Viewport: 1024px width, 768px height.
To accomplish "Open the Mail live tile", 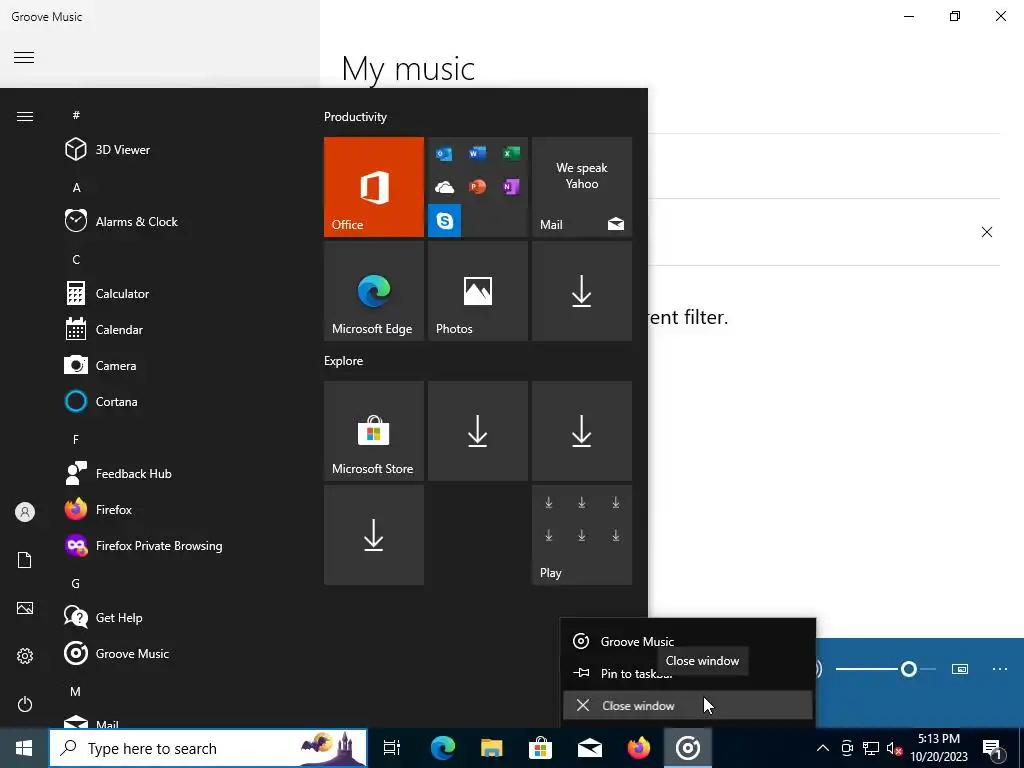I will (582, 187).
